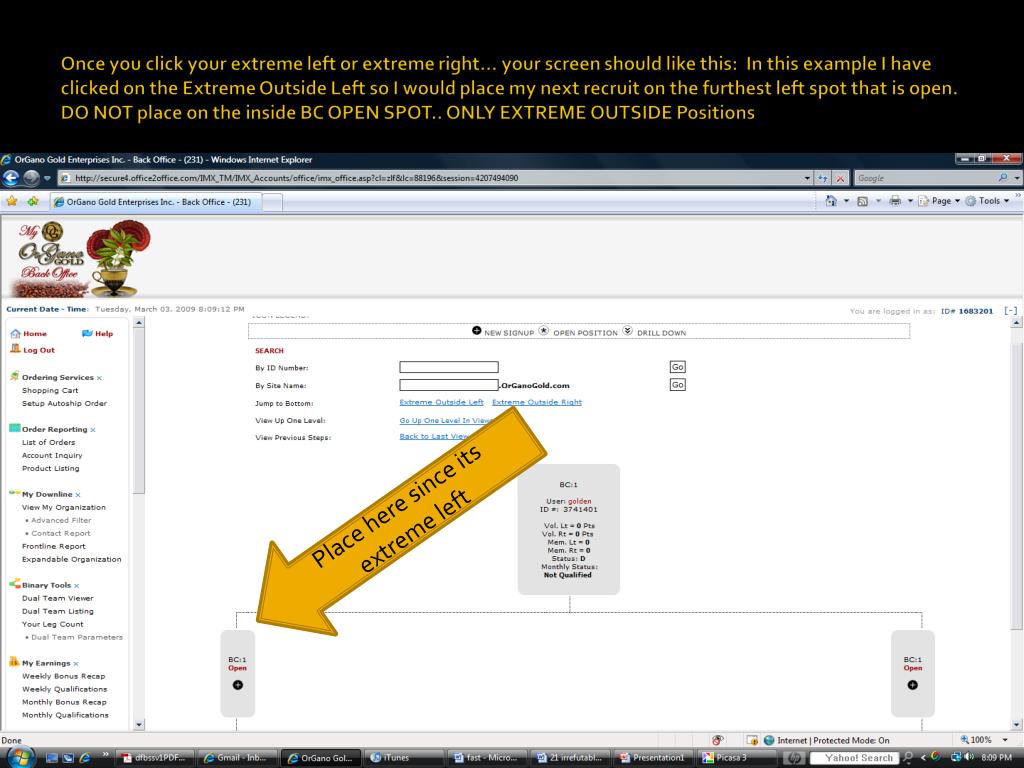Click the browser Forward arrow button
Viewport: 1024px width, 768px height.
click(x=31, y=178)
